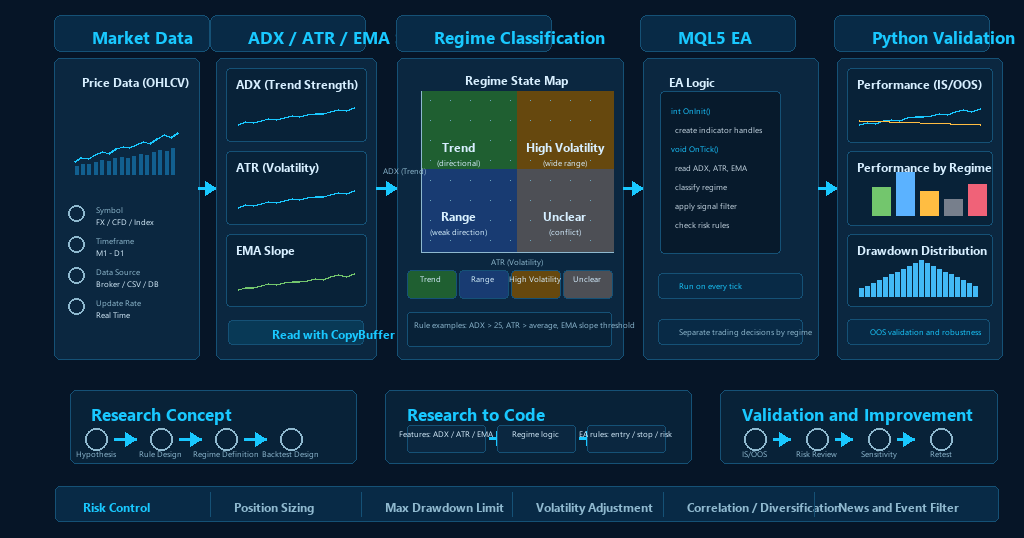Click the green bar in Performance by Regime

(x=882, y=202)
